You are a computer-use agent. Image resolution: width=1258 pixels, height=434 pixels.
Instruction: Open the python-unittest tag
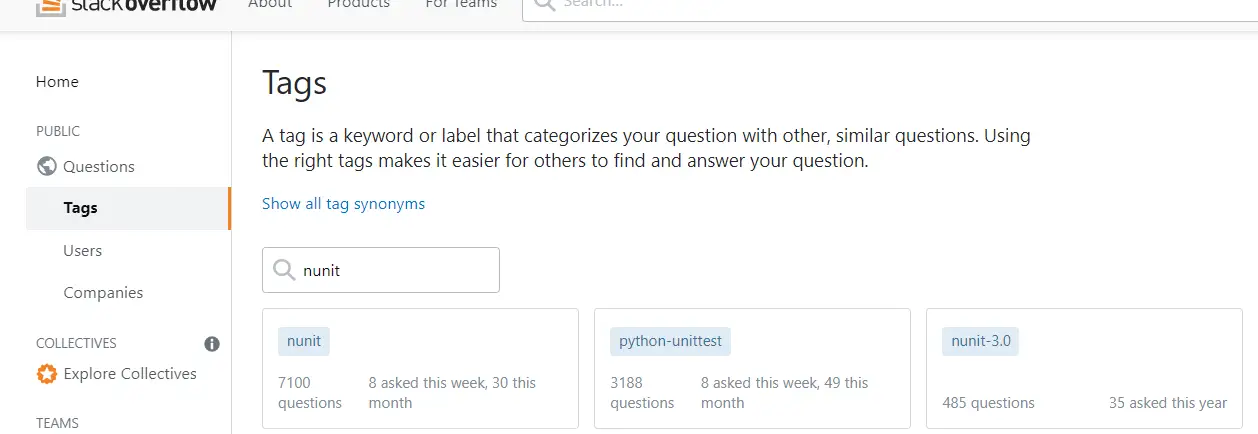671,341
